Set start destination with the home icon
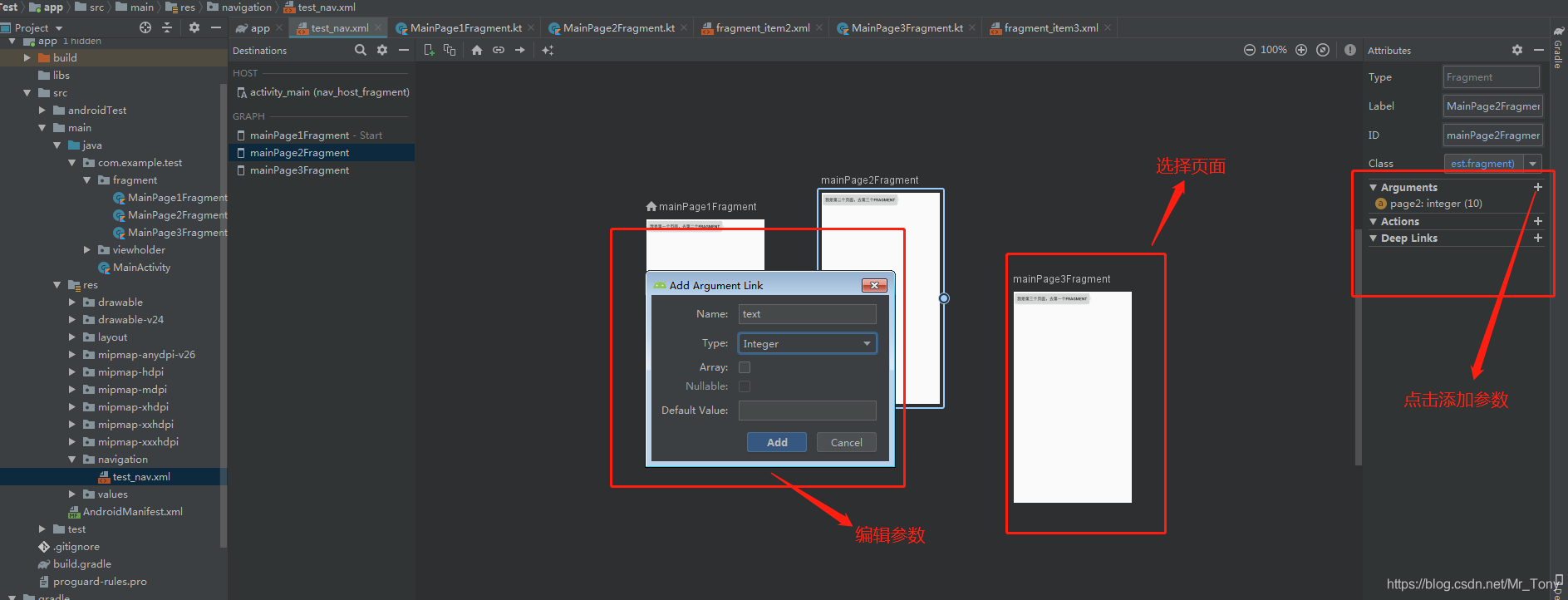The height and width of the screenshot is (600, 1568). click(477, 50)
